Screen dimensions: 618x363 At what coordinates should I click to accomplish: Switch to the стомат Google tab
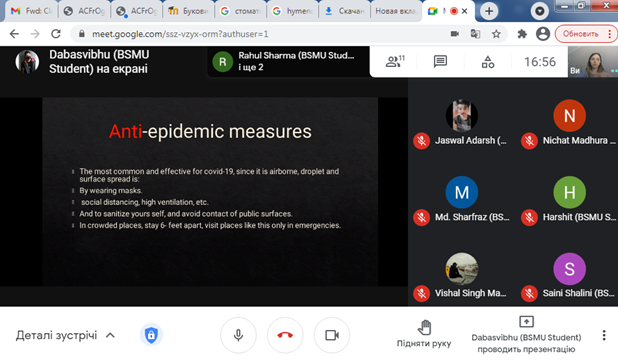point(241,11)
